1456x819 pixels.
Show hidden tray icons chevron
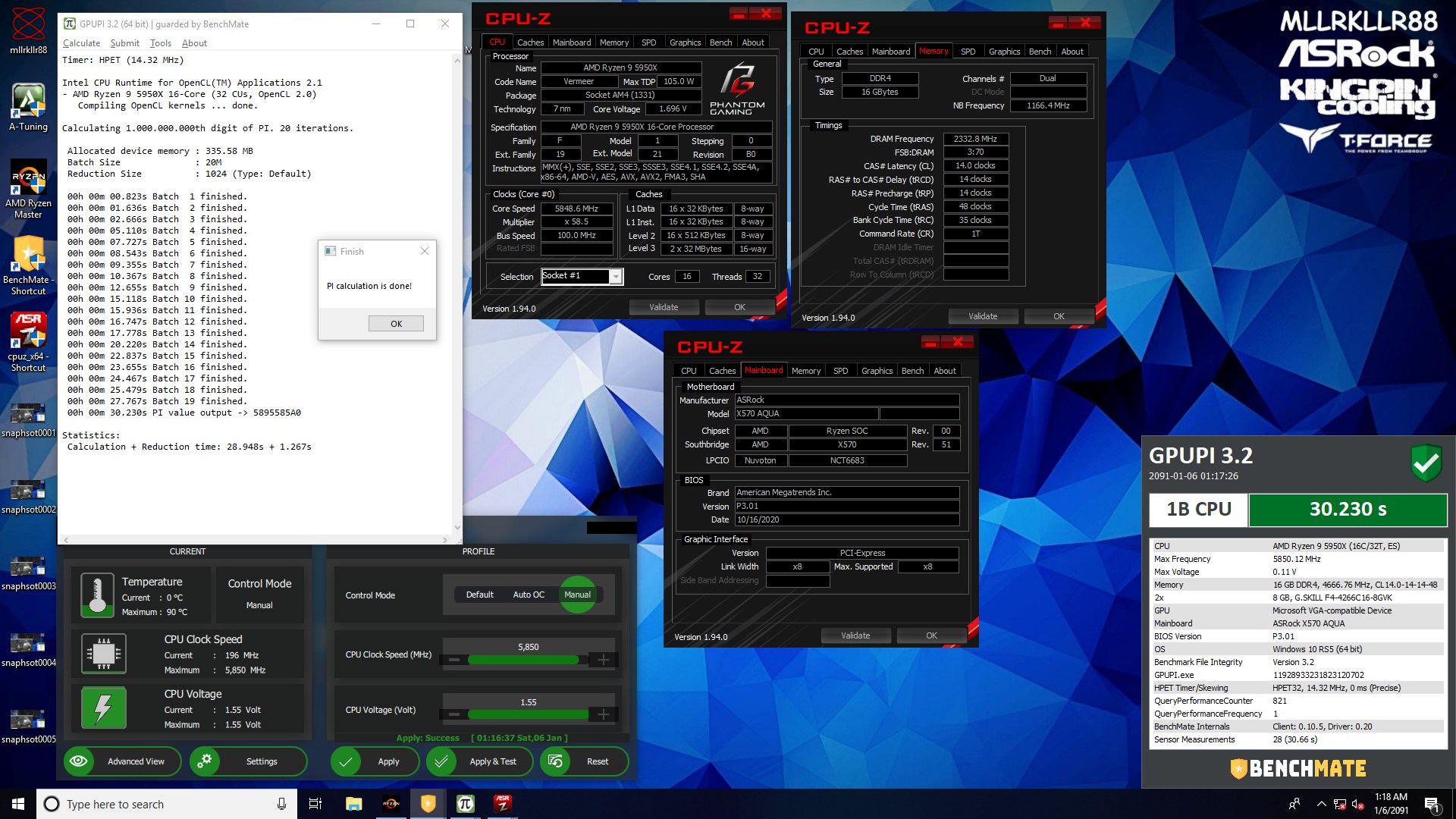pyautogui.click(x=1321, y=804)
